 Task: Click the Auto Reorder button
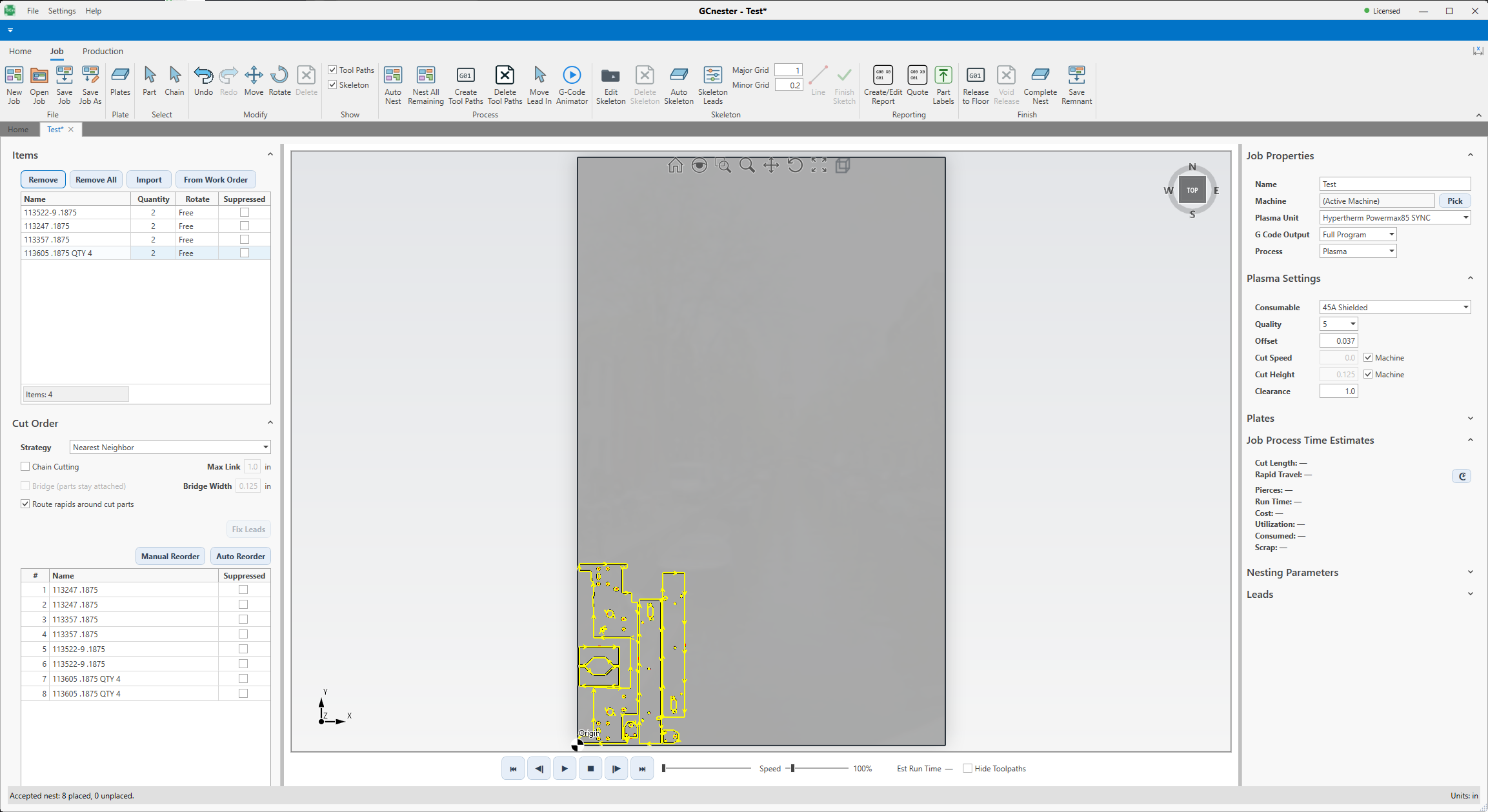(x=241, y=556)
